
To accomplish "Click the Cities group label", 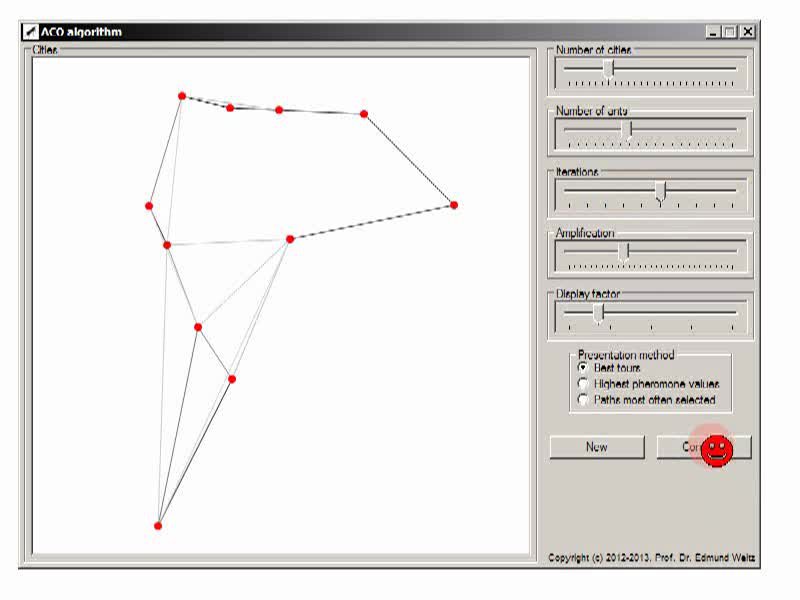I will [44, 50].
